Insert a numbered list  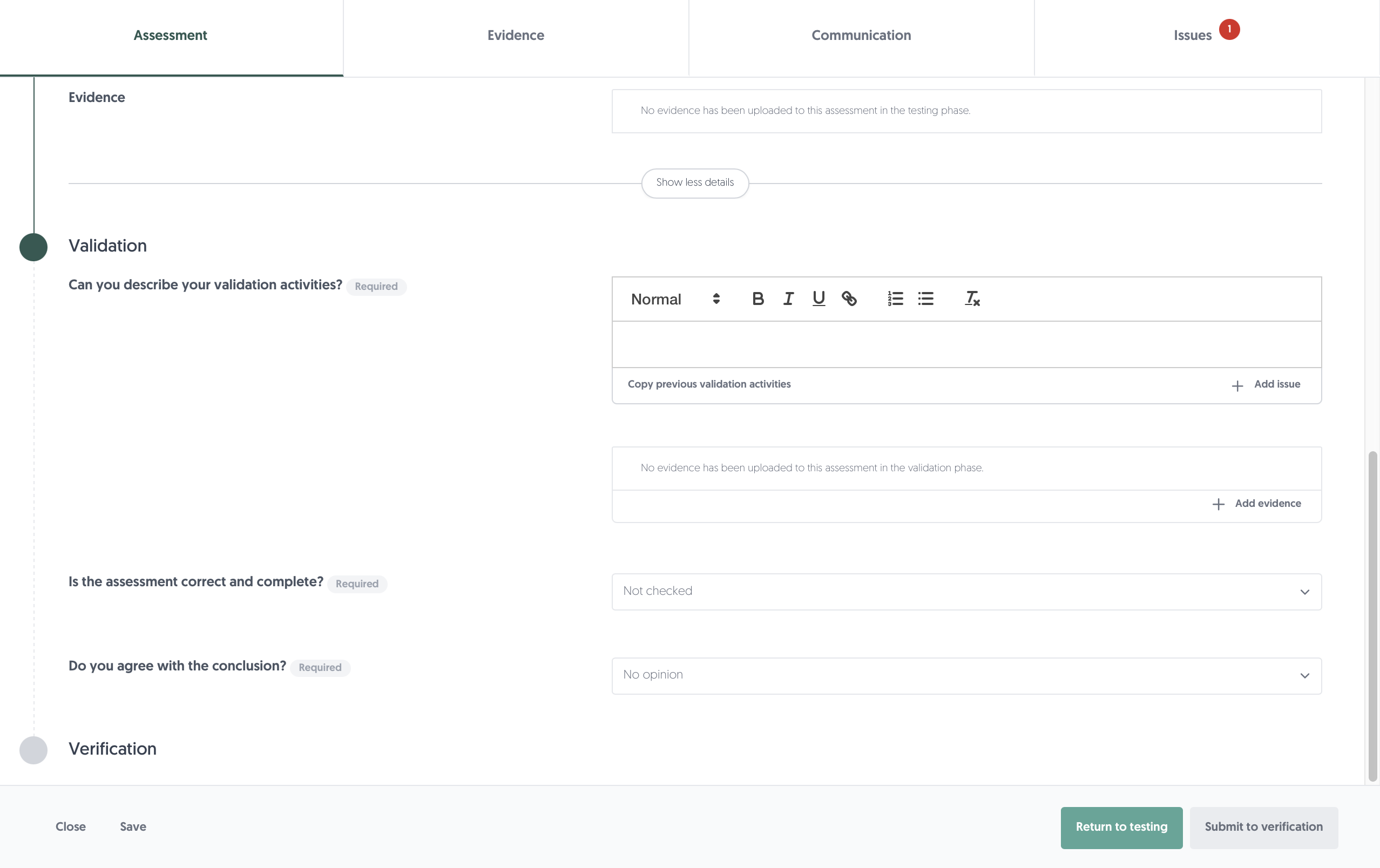895,299
